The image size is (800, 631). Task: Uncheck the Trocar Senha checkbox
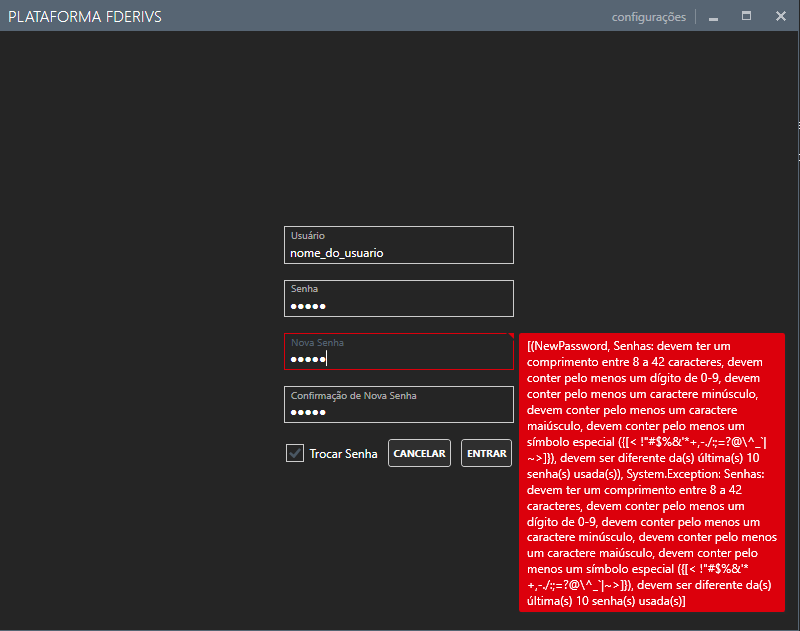tap(295, 453)
